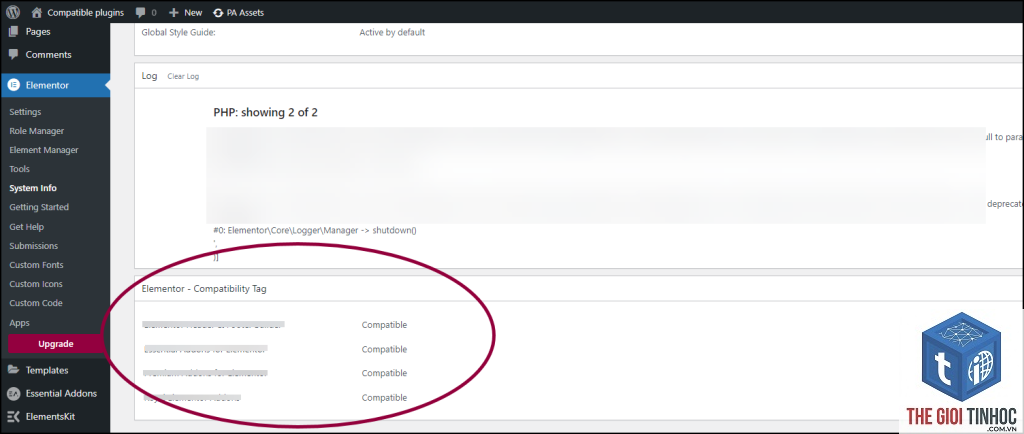Click the Pages icon in sidebar

pos(13,31)
